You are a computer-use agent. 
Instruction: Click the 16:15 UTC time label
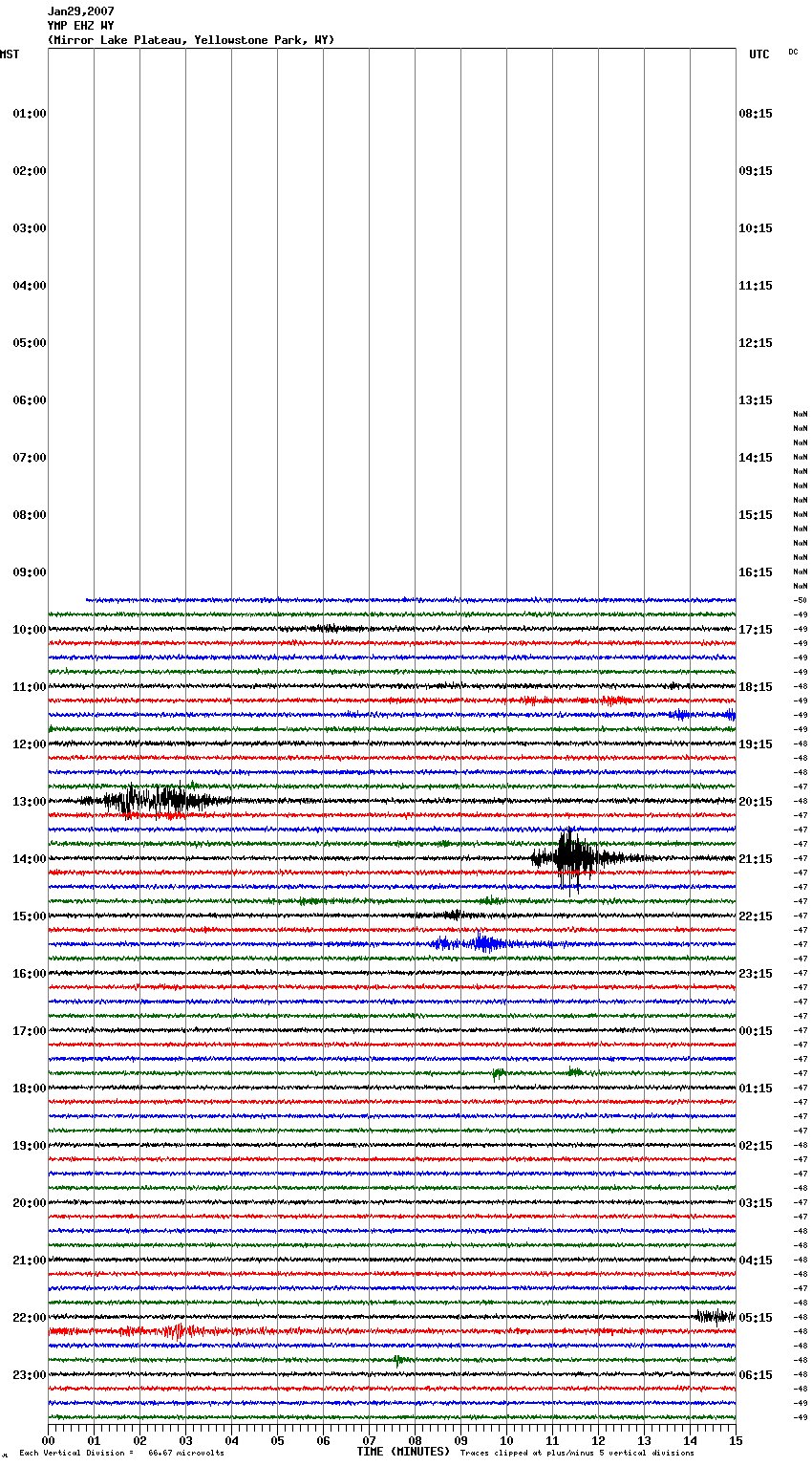[756, 572]
